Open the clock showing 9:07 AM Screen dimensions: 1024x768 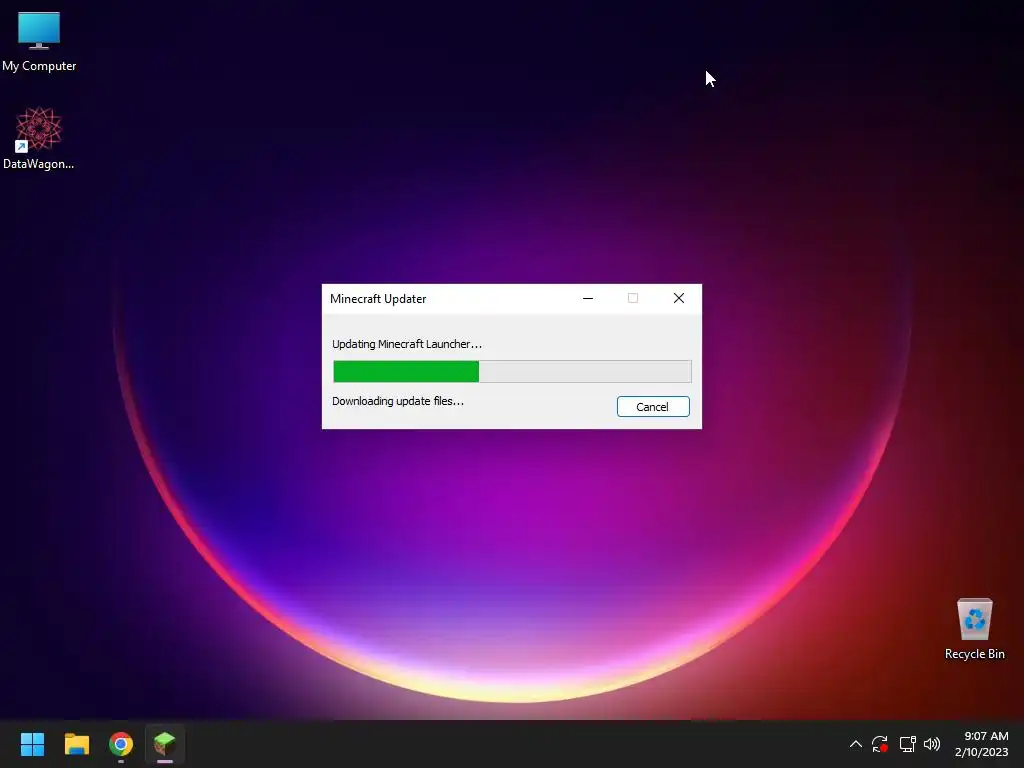pos(982,744)
